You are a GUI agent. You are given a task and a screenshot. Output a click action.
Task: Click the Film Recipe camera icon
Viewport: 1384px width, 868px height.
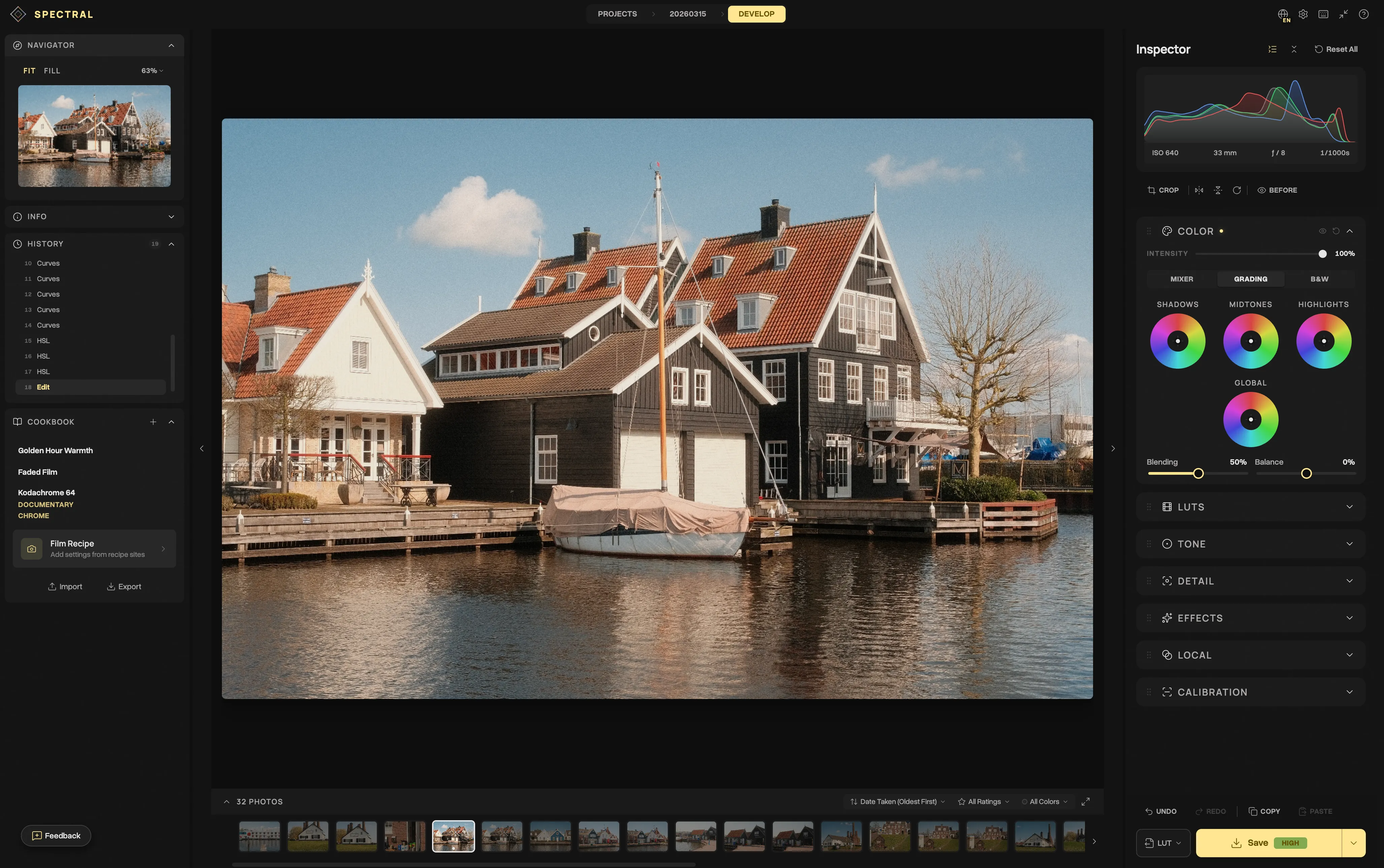pos(32,548)
